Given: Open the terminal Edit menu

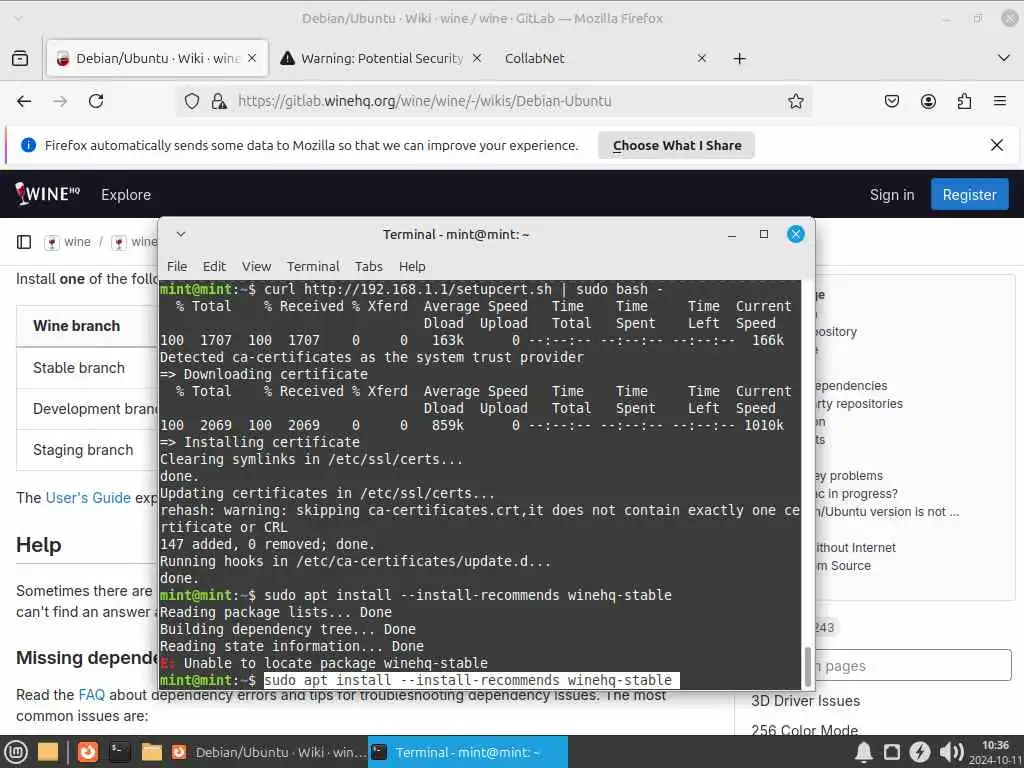Looking at the screenshot, I should [214, 266].
